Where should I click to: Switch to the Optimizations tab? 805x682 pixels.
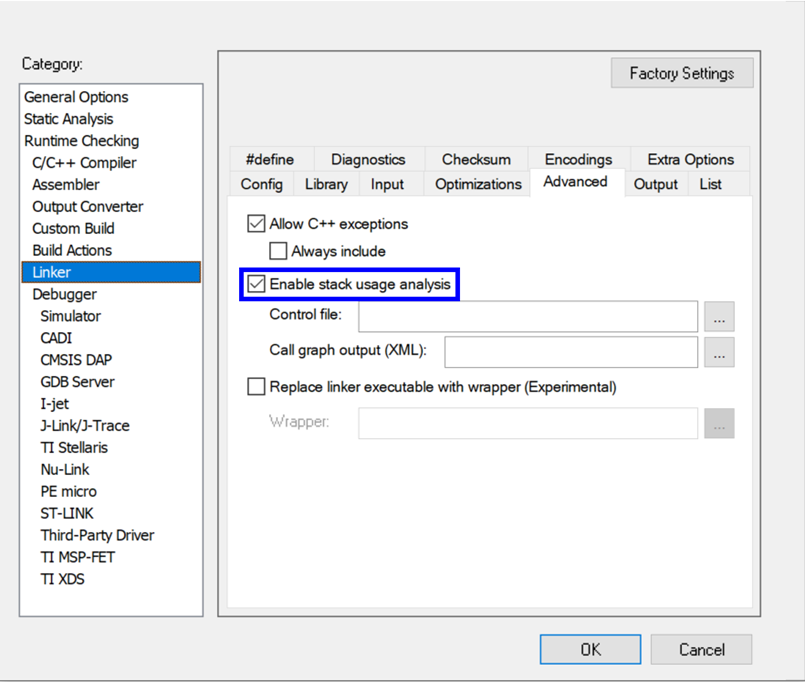(x=478, y=184)
